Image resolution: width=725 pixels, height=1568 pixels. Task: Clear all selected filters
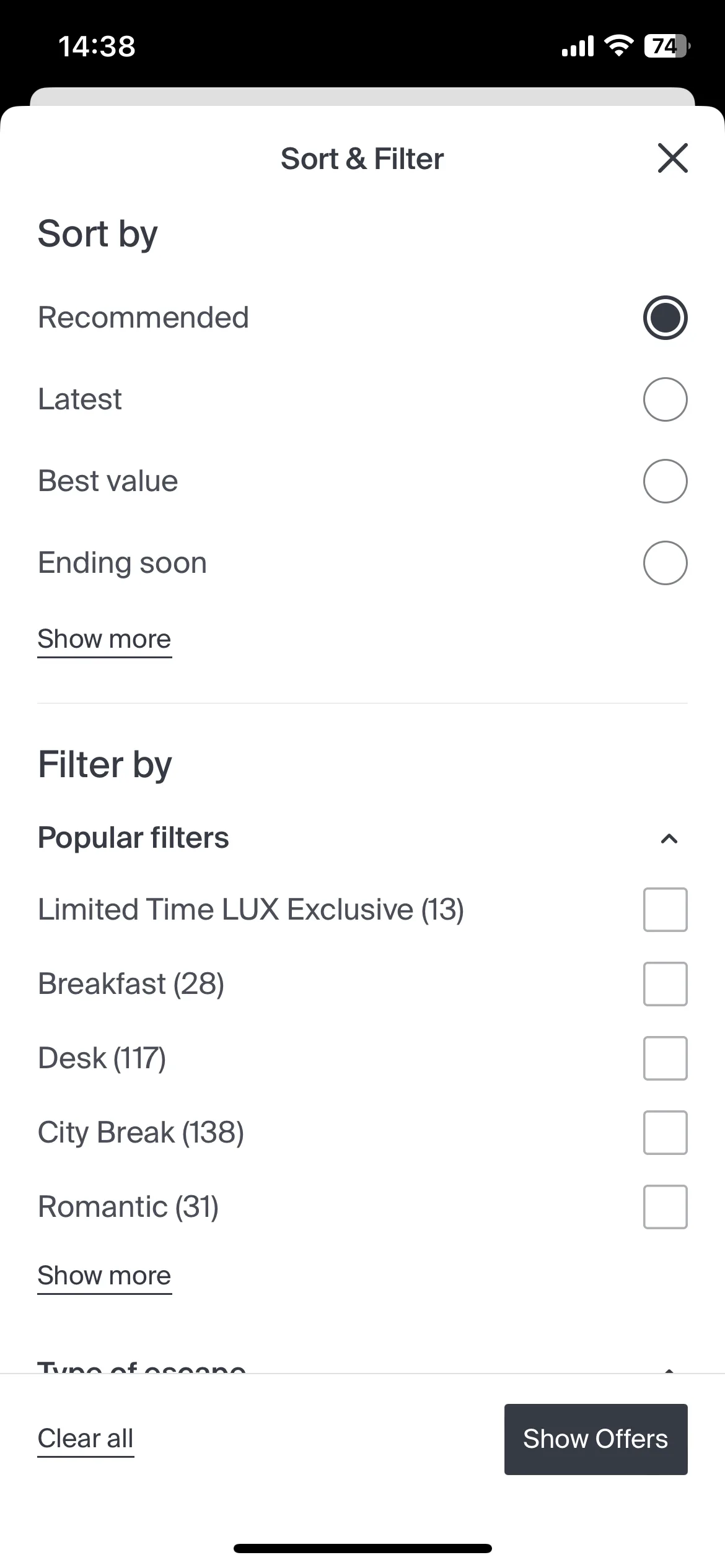[86, 1439]
